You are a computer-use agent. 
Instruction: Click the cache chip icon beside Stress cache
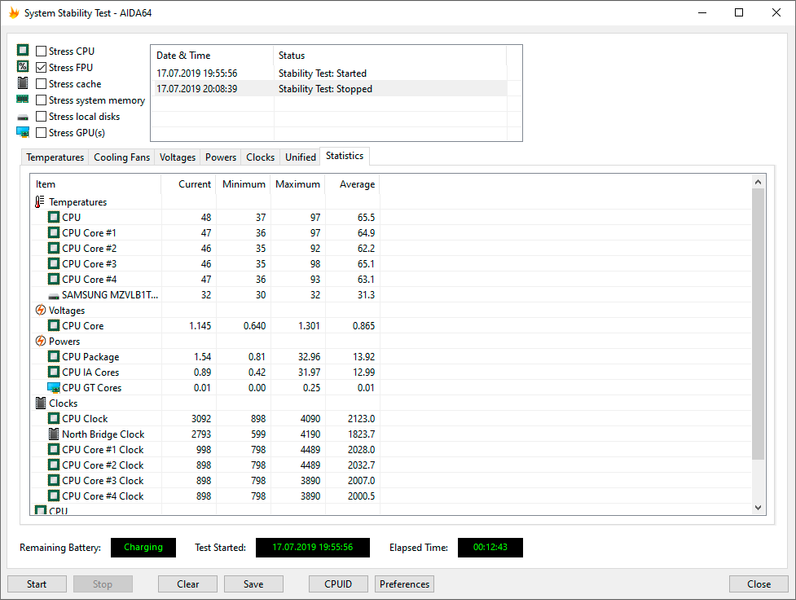pyautogui.click(x=23, y=83)
